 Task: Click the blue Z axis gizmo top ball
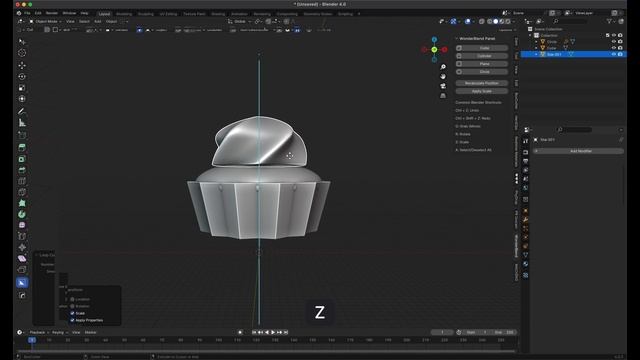coord(434,40)
